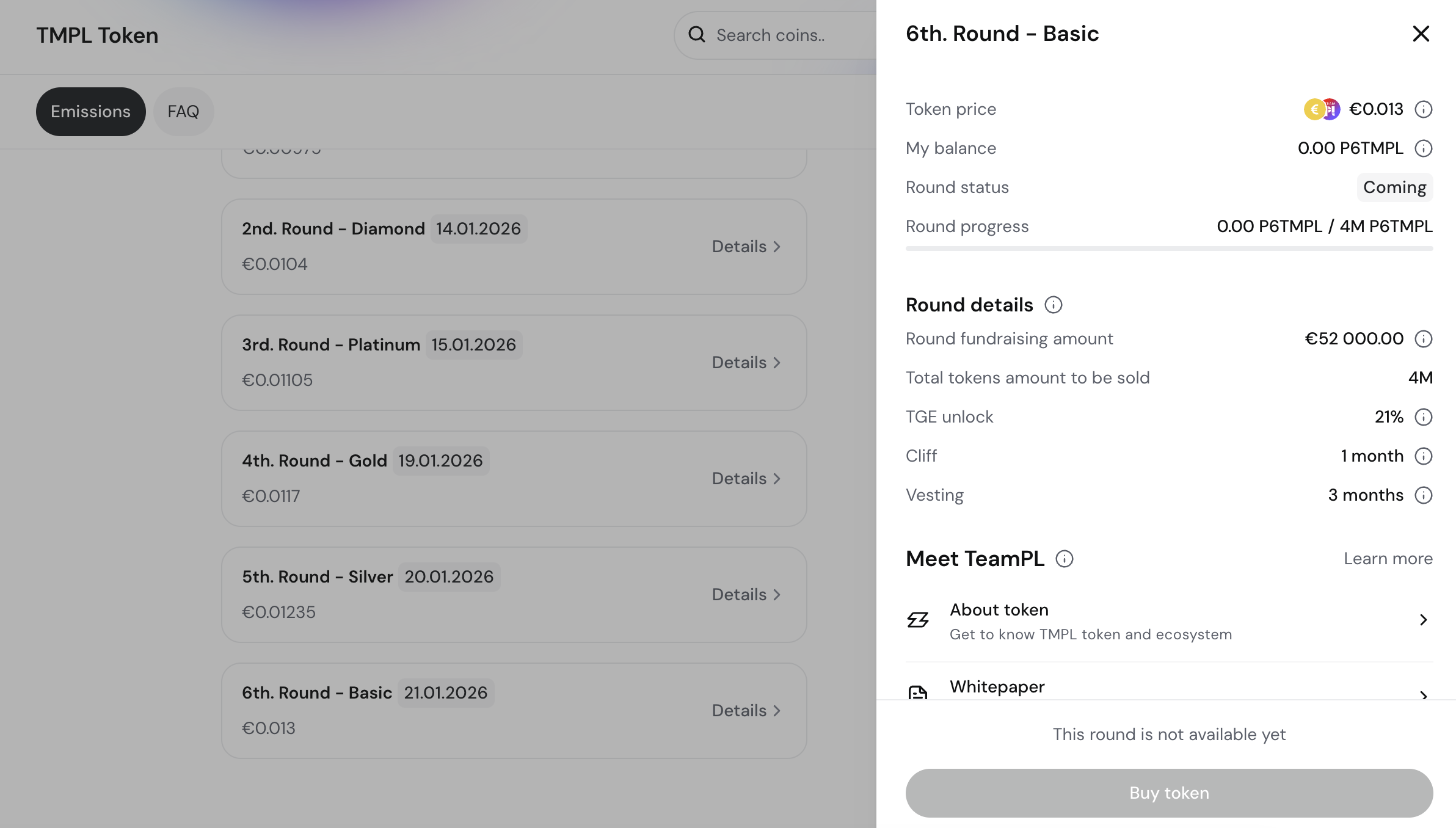Viewport: 1456px width, 828px height.
Task: Select the Whitepaper document icon
Action: tap(917, 692)
